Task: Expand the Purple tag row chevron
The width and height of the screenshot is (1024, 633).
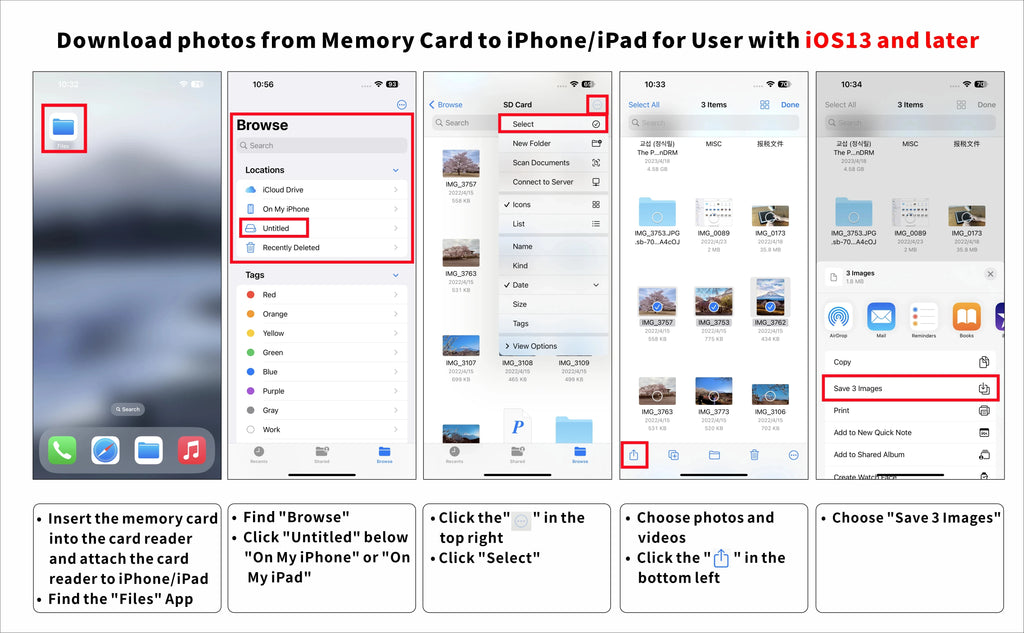Action: [396, 391]
